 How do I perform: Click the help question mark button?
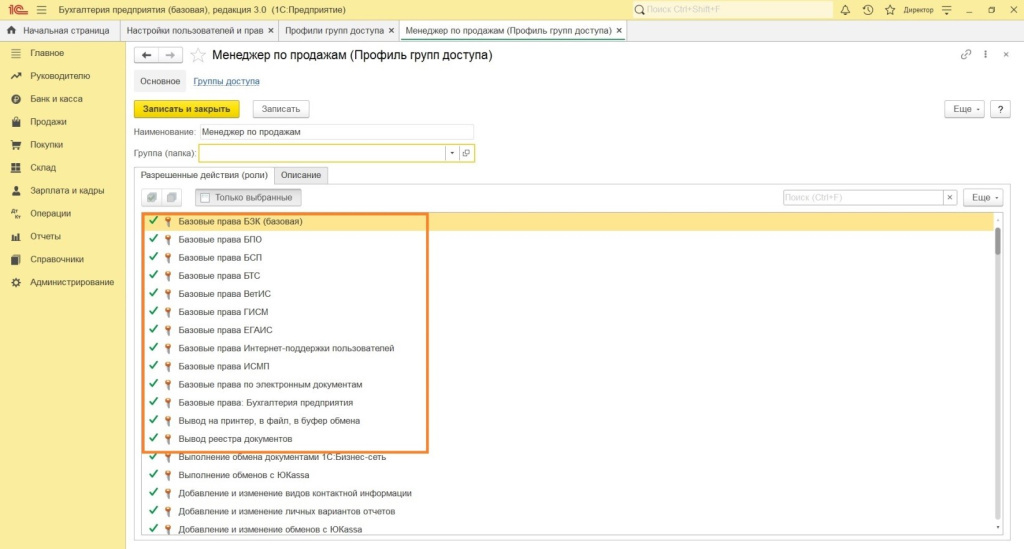(x=1000, y=109)
